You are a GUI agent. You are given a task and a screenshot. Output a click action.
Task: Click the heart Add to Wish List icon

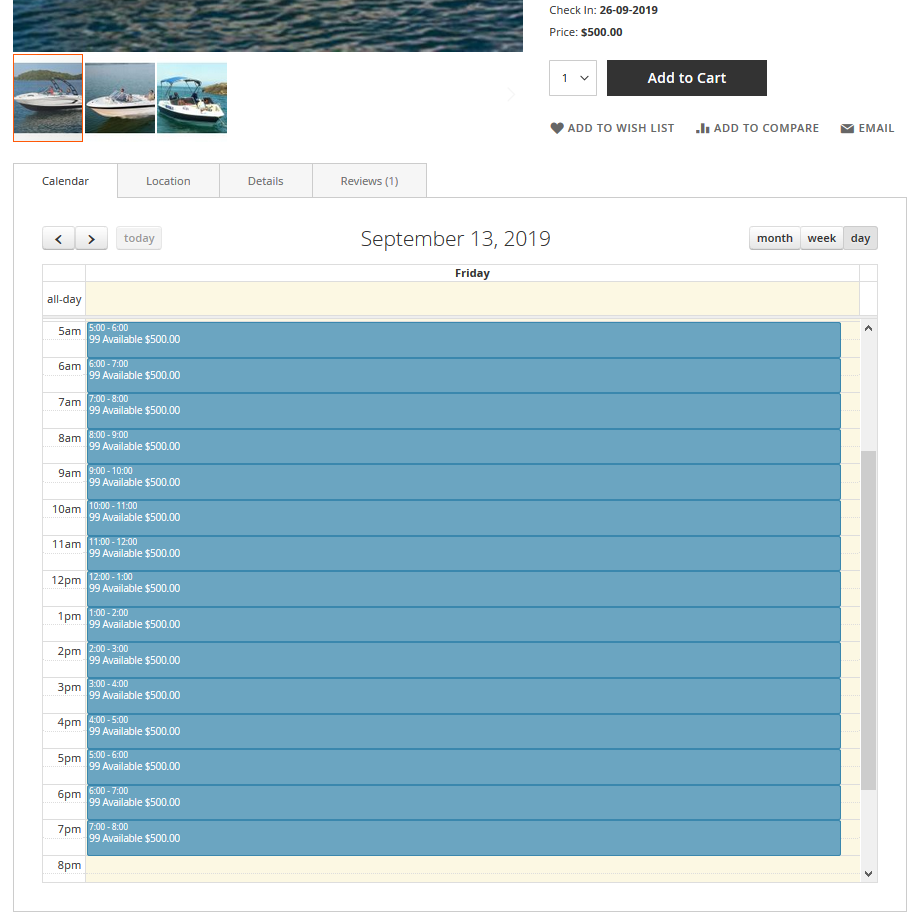tap(557, 128)
